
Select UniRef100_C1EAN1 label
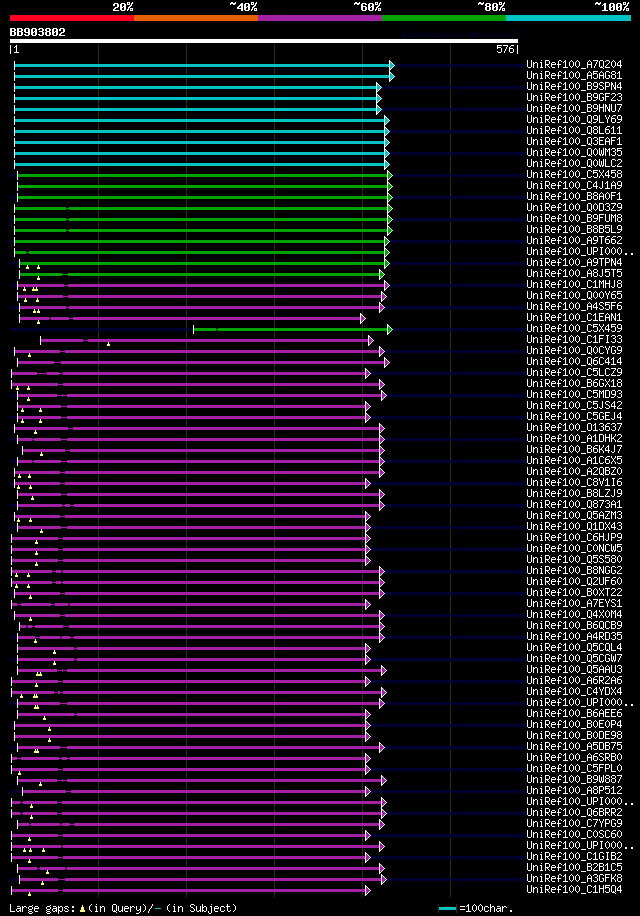[x=574, y=317]
